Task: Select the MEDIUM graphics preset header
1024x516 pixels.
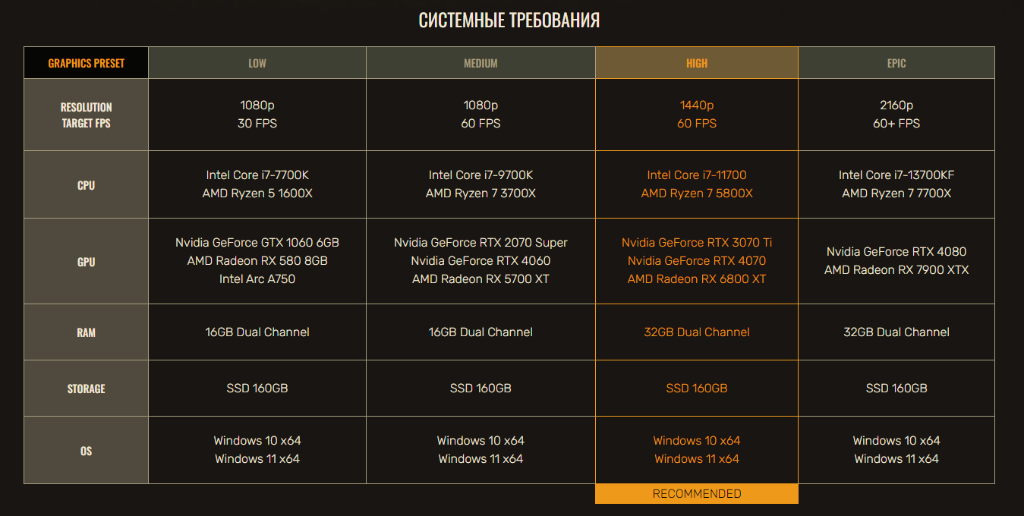Action: point(480,63)
